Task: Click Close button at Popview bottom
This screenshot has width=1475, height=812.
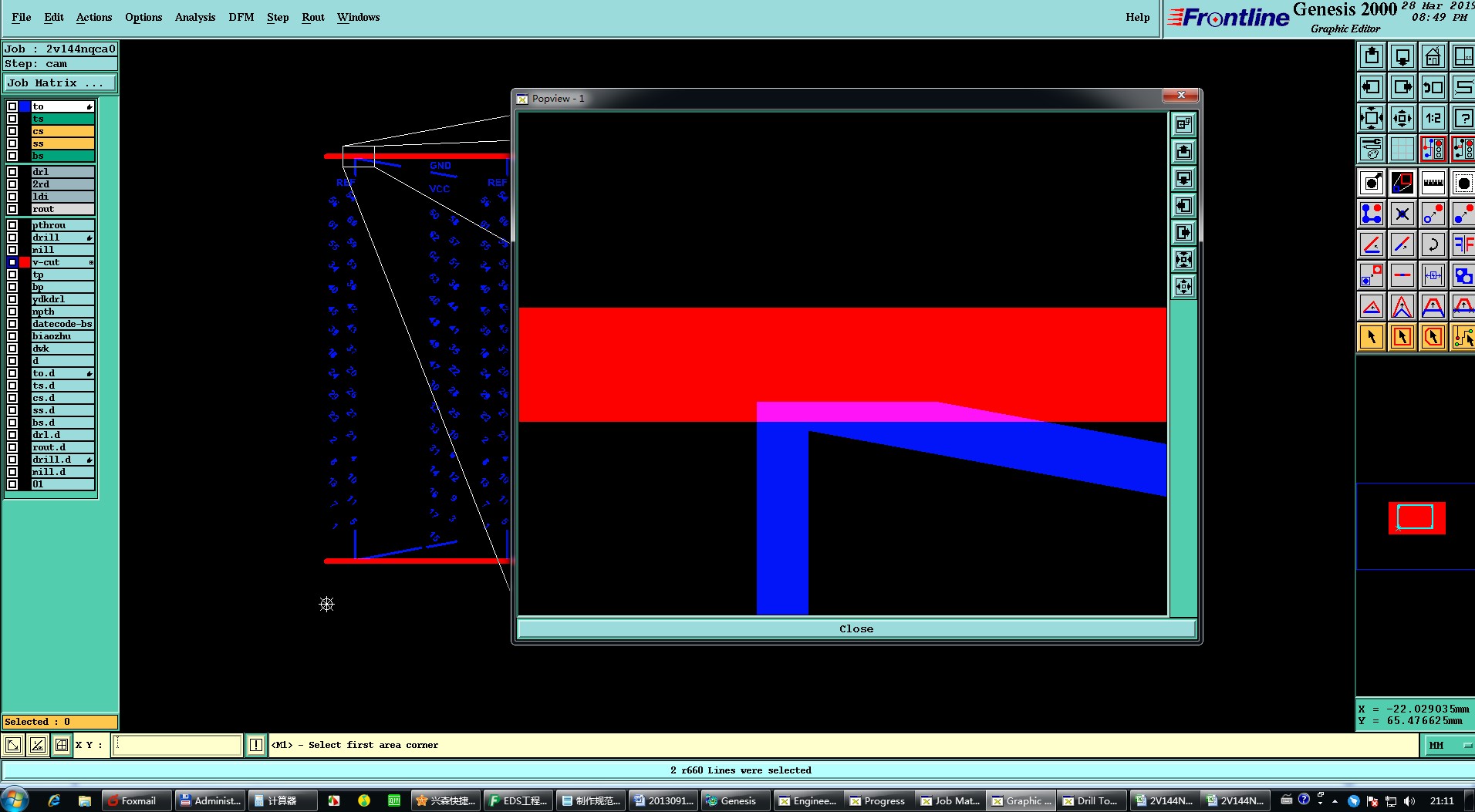Action: [x=856, y=628]
